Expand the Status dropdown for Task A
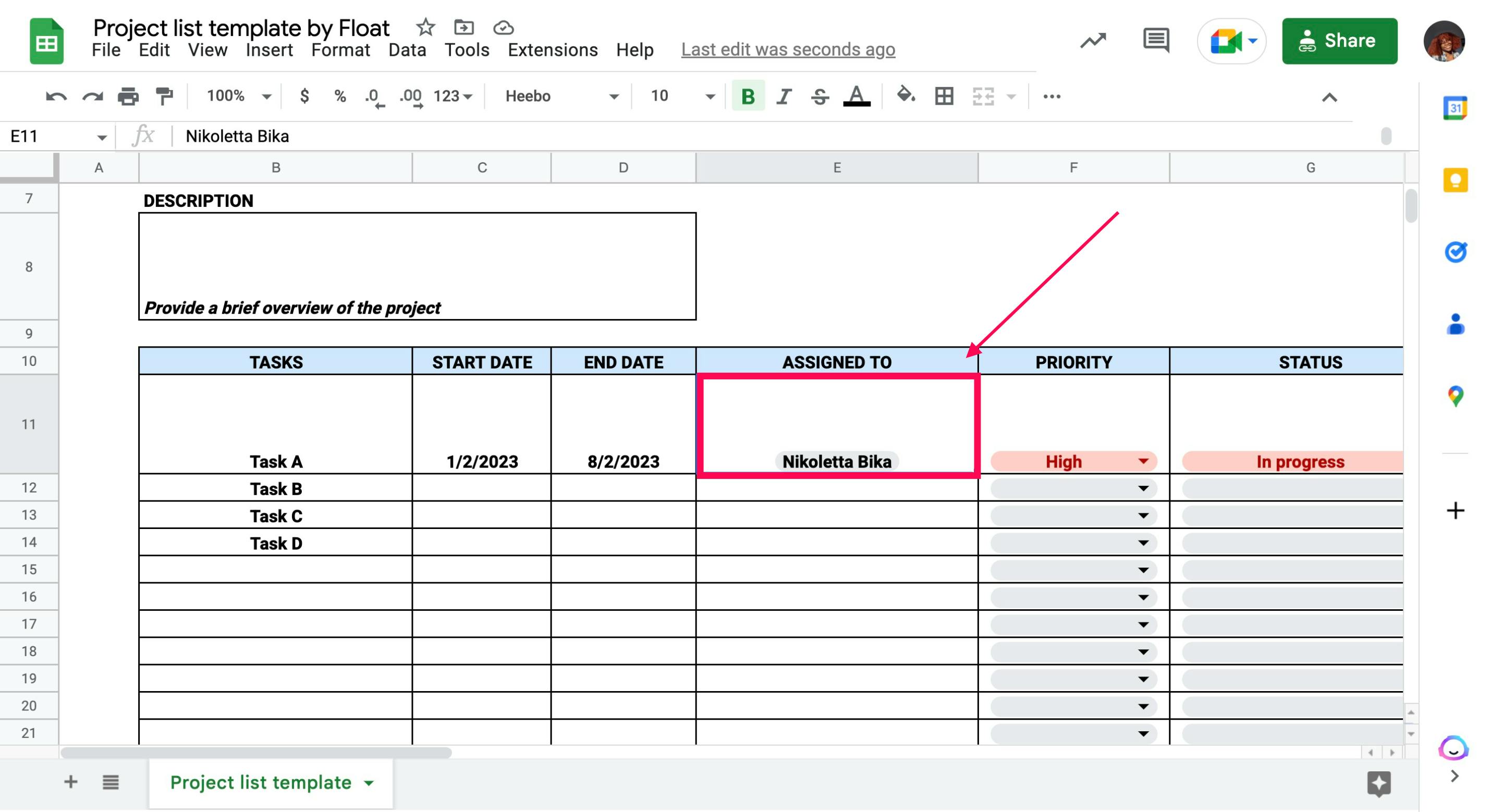 (x=1299, y=461)
